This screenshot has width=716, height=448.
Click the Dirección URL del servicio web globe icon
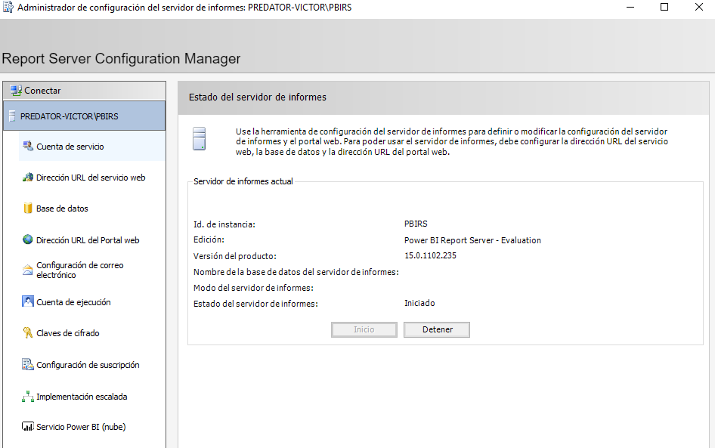pos(27,178)
